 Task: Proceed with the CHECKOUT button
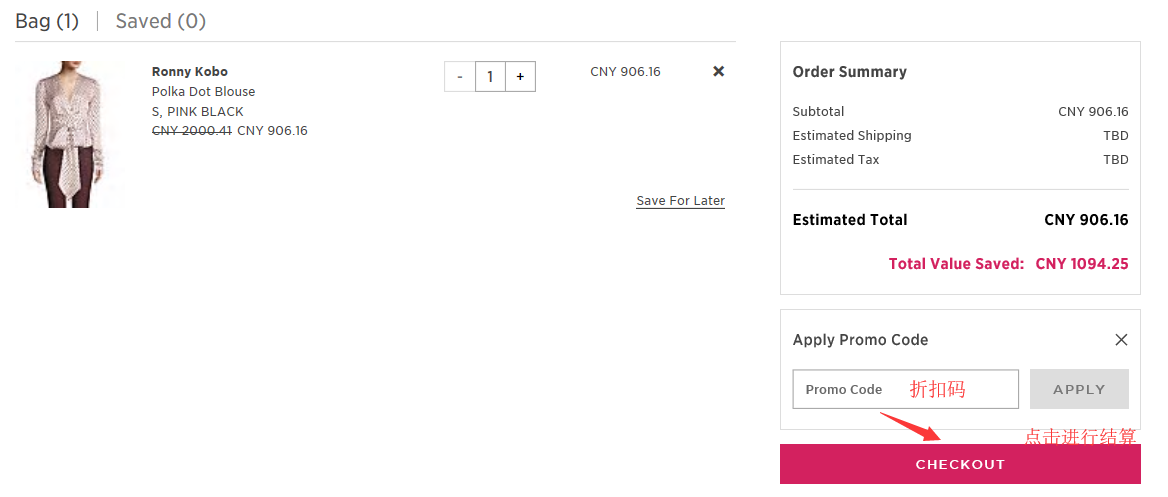960,464
